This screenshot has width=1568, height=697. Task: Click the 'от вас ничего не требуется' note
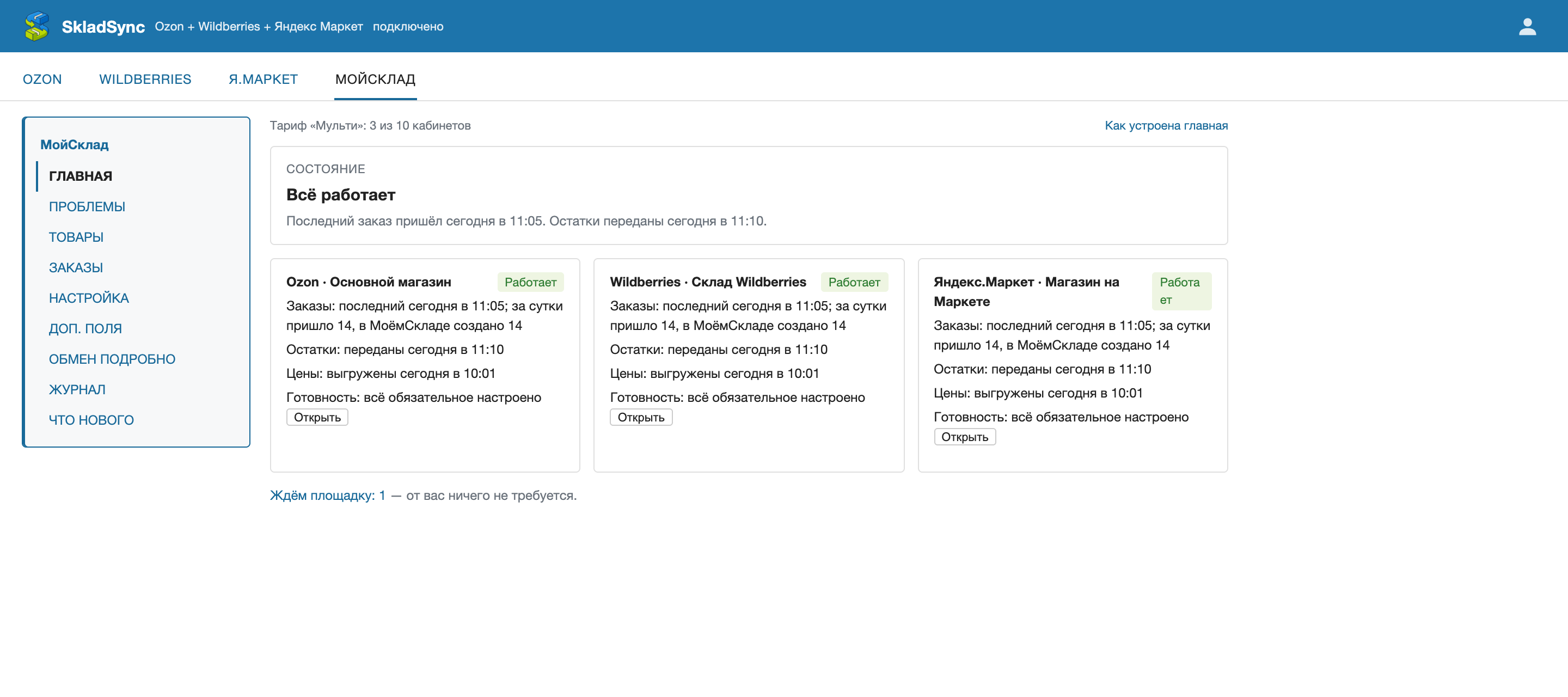coord(491,495)
